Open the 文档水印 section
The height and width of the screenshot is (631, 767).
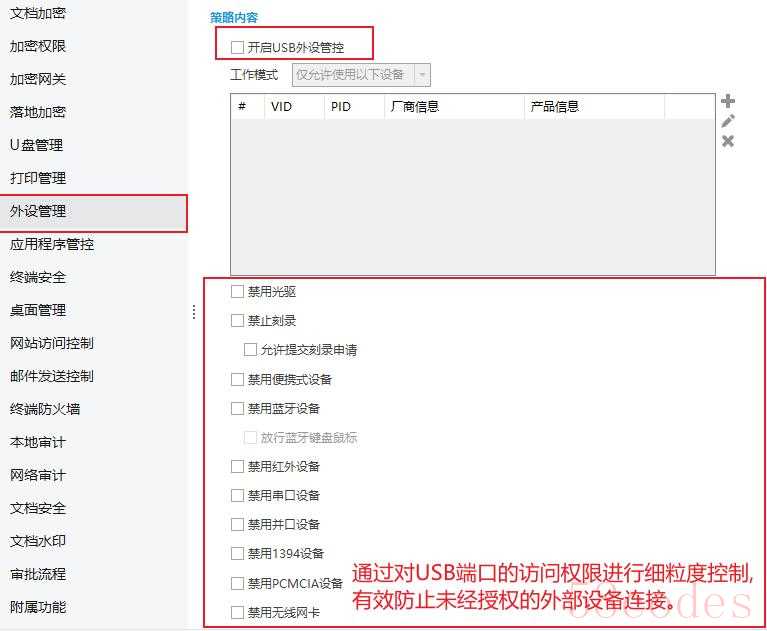pos(38,541)
